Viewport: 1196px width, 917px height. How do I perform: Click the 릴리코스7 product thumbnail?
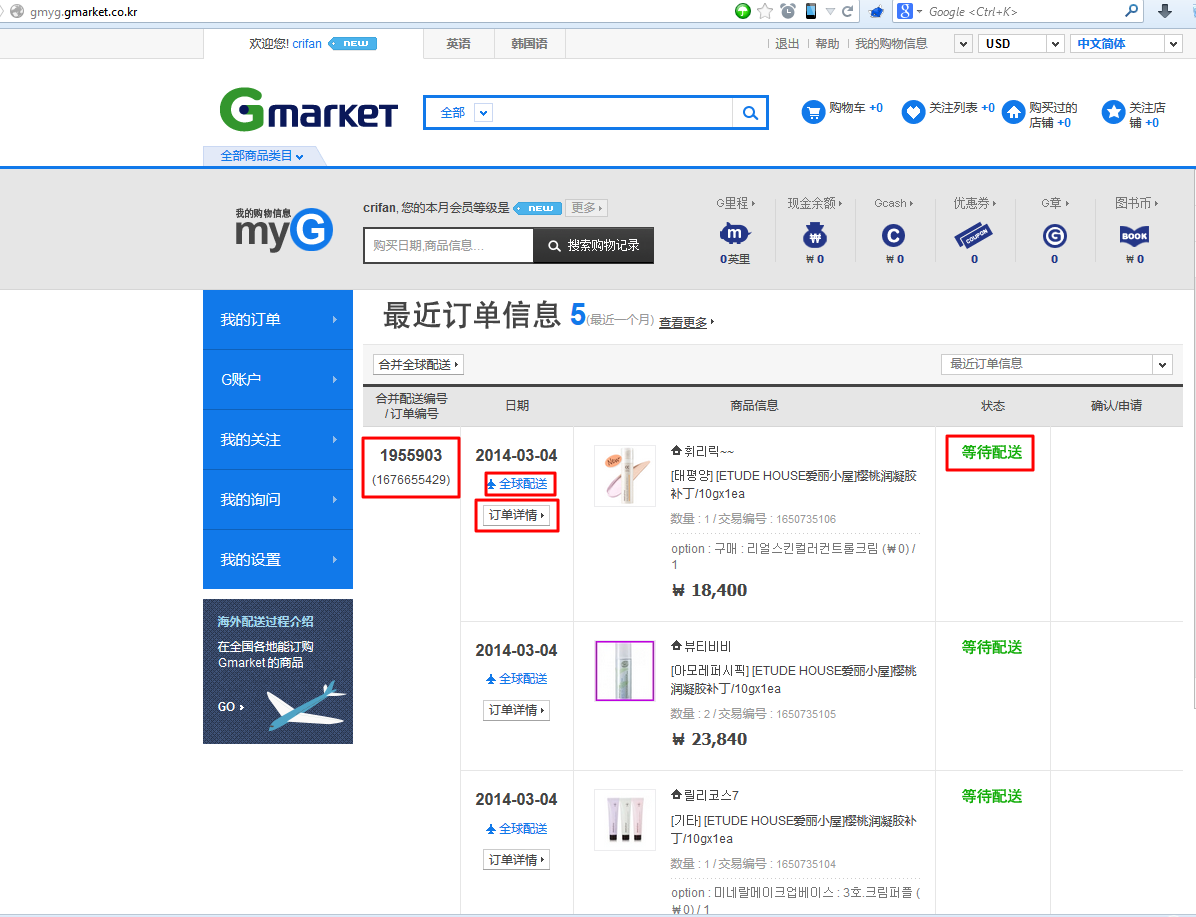pos(625,819)
